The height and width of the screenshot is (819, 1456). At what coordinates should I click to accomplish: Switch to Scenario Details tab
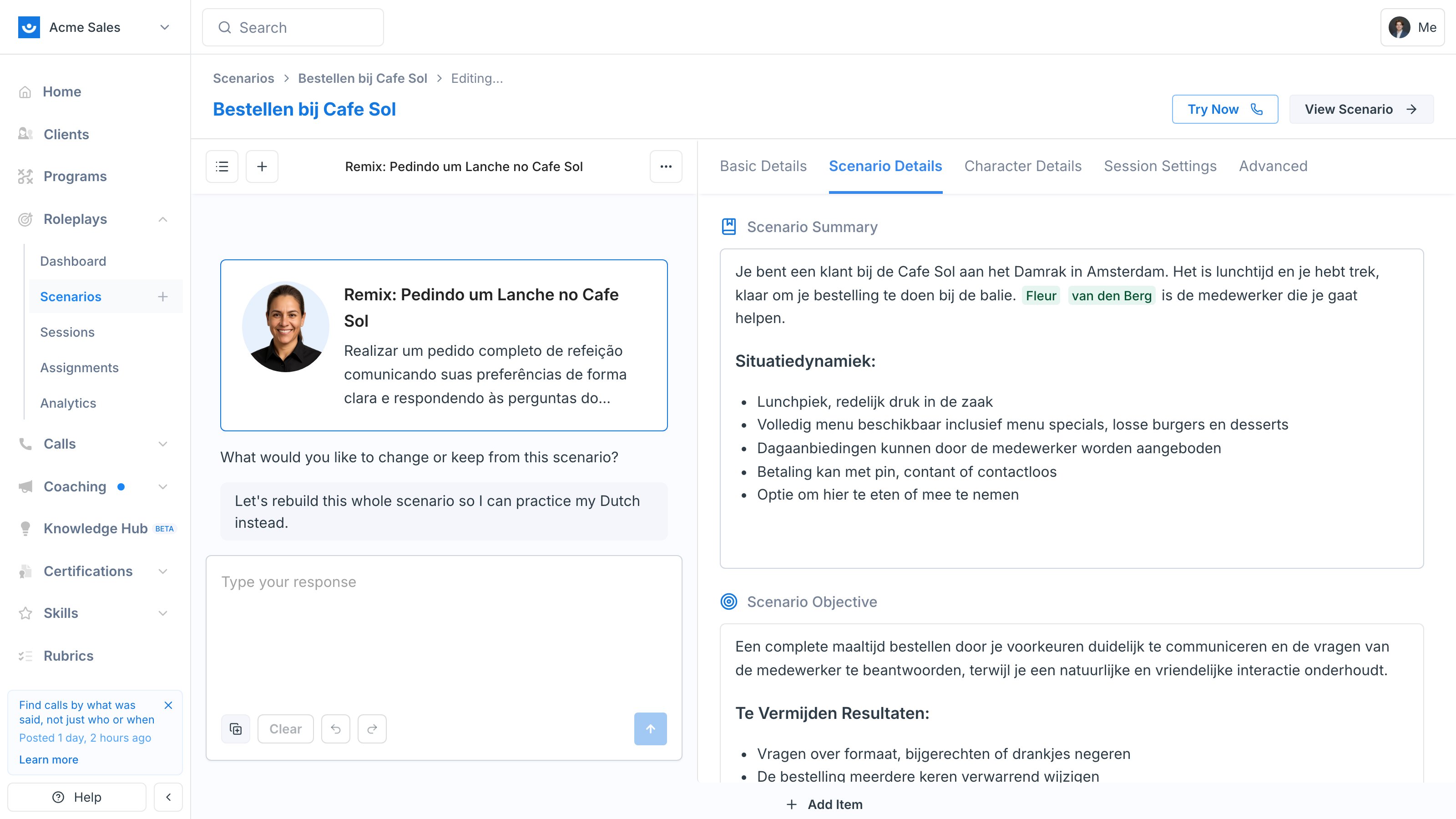click(885, 166)
